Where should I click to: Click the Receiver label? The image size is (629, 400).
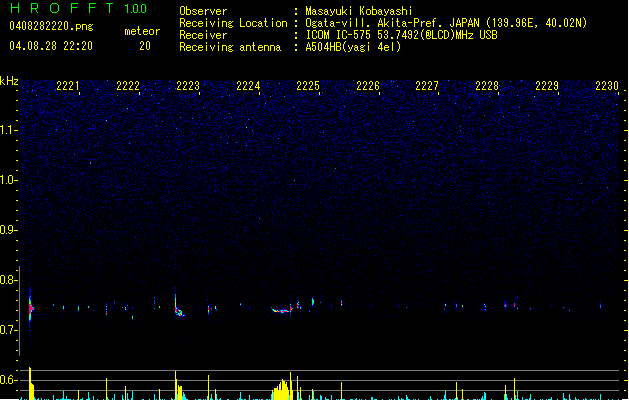203,35
